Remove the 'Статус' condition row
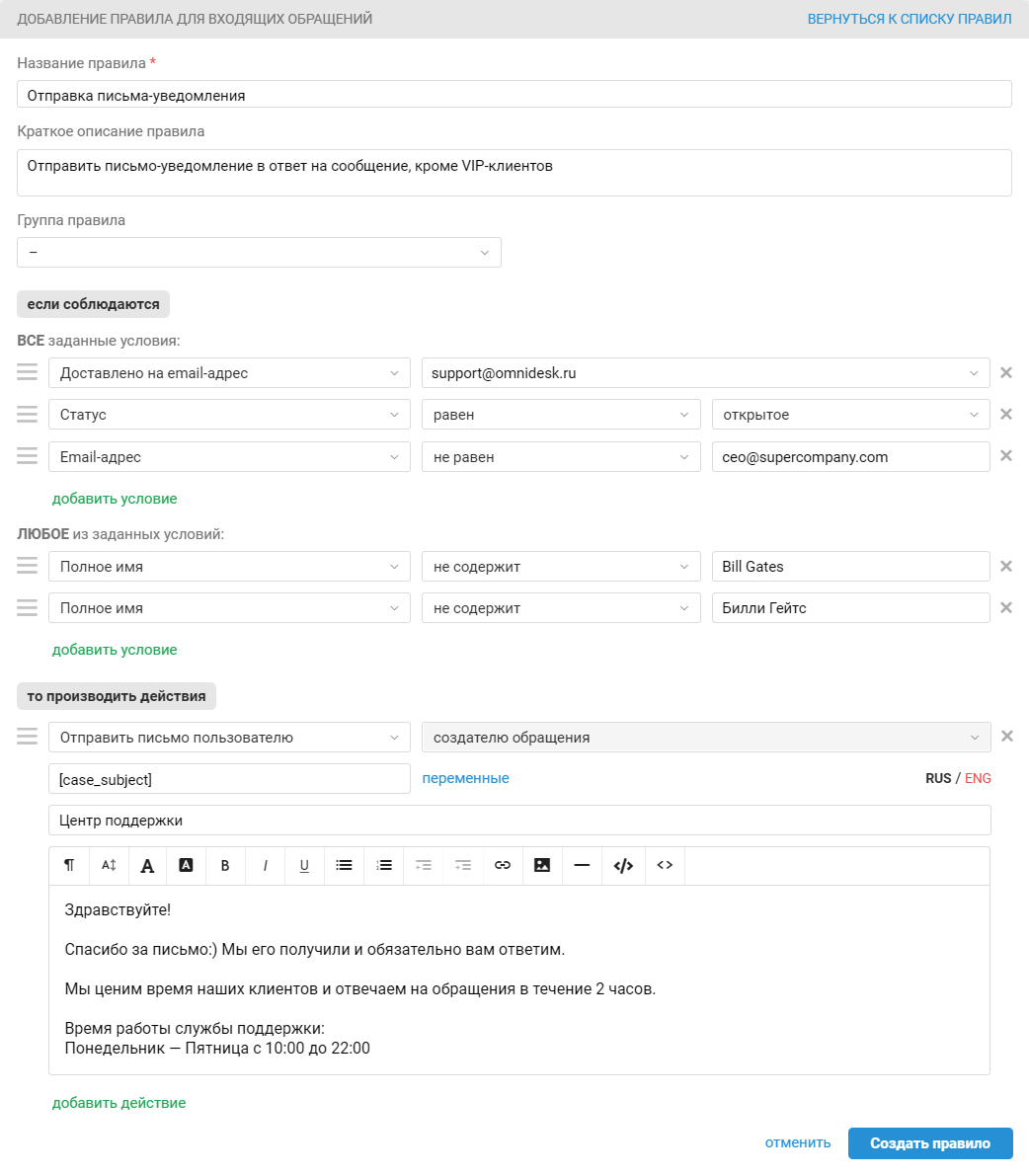Viewport: 1029px width, 1176px height. pyautogui.click(x=1006, y=414)
